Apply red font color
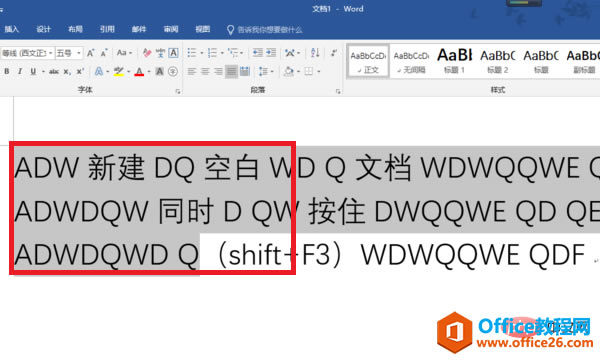 pos(139,72)
